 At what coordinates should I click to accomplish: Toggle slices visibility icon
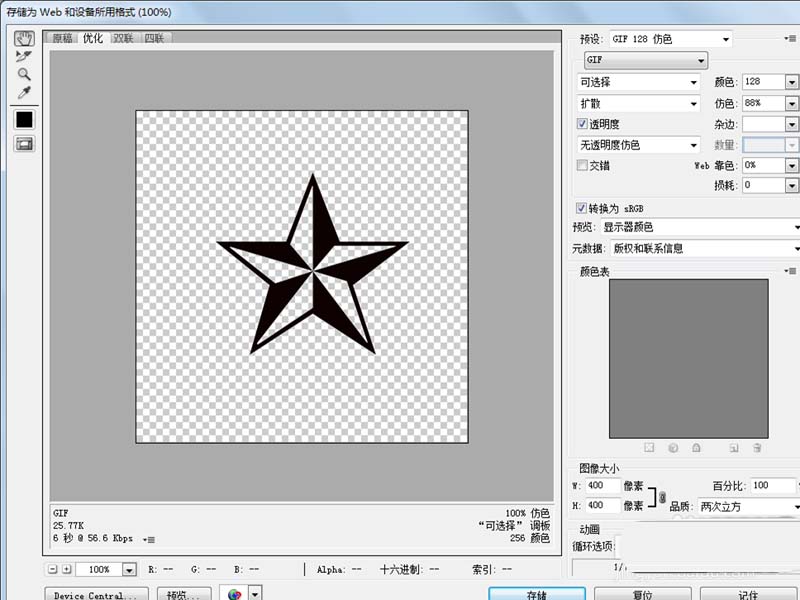tap(24, 144)
